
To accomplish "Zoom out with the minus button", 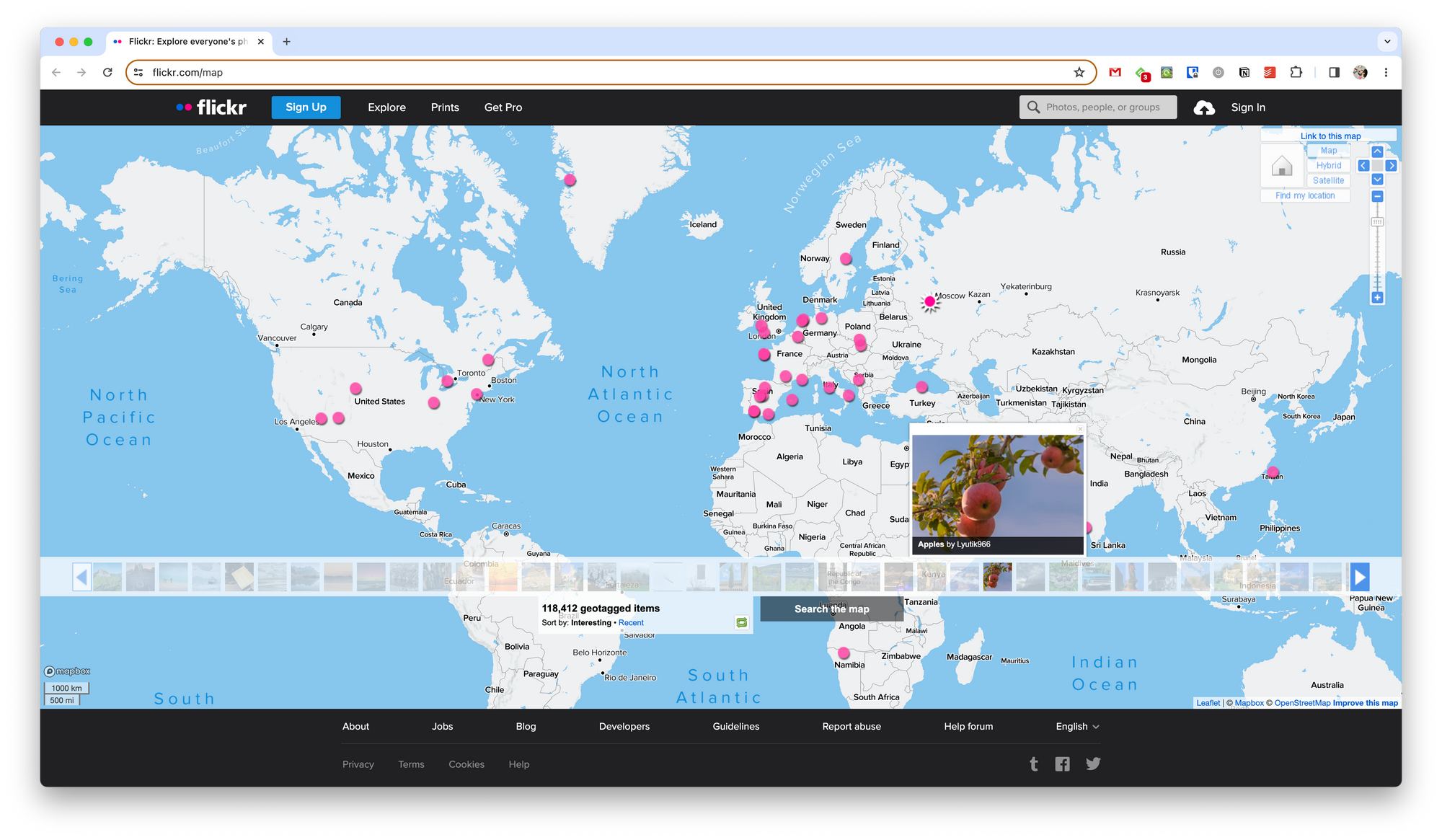I will pos(1377,196).
